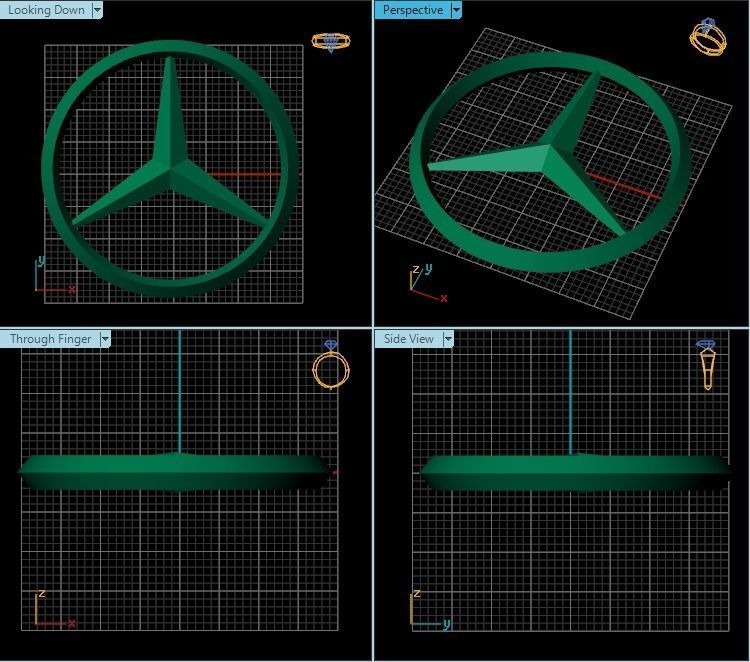The height and width of the screenshot is (662, 750).
Task: Click the XZ axis indicator in Through Finger view
Action: point(55,608)
